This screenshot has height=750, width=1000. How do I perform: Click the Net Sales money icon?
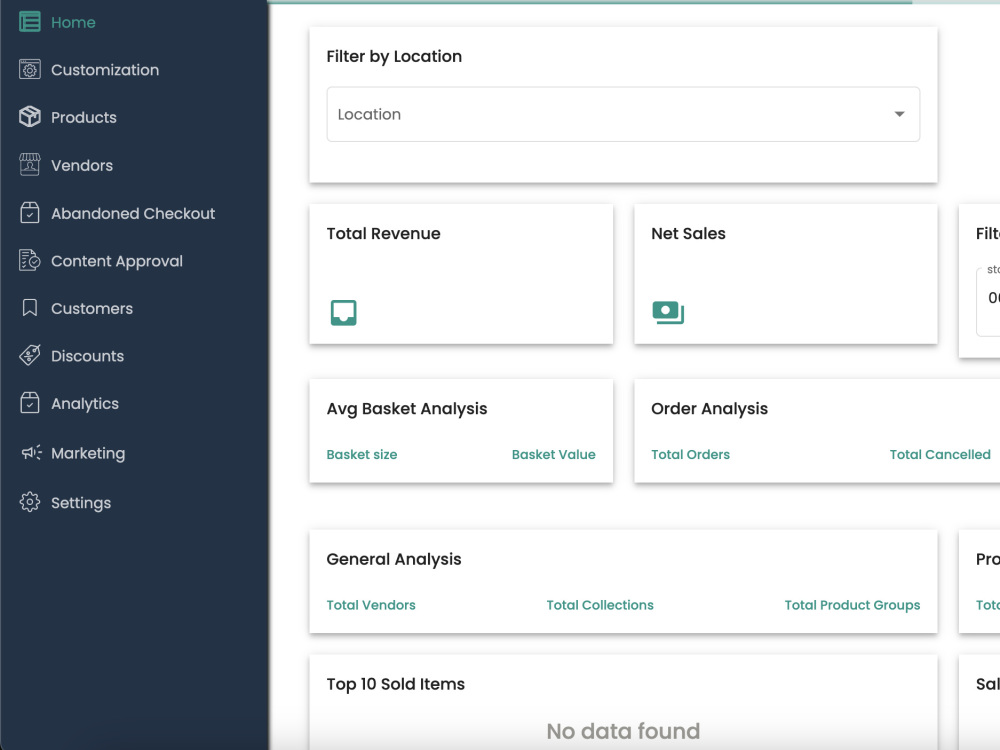click(668, 312)
